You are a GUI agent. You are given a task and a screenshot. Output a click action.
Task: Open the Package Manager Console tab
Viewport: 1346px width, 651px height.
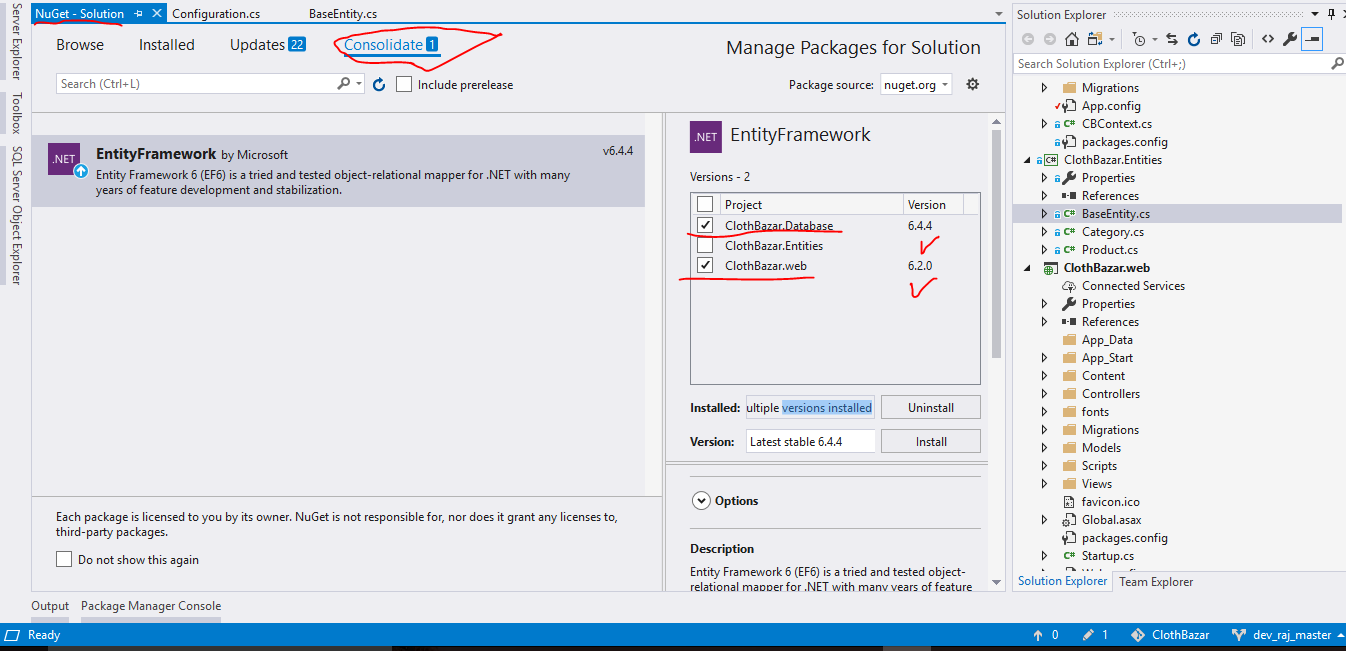[151, 606]
